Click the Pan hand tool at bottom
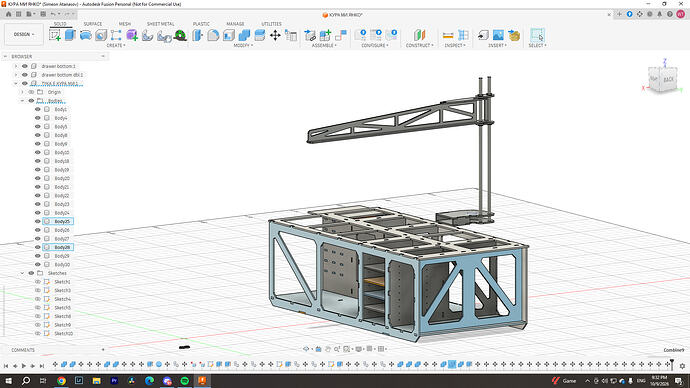The height and width of the screenshot is (388, 690). pos(328,349)
